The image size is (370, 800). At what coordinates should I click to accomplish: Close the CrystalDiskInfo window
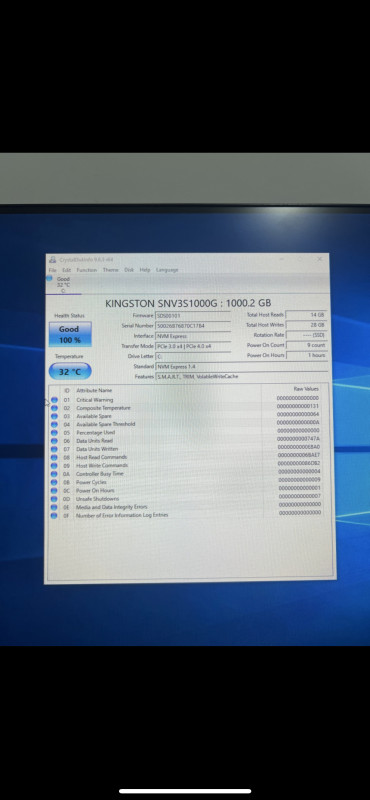point(319,259)
